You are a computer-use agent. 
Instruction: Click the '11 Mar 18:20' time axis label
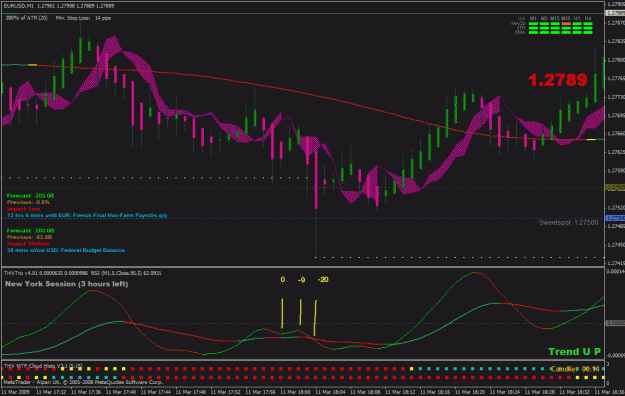click(x=470, y=392)
